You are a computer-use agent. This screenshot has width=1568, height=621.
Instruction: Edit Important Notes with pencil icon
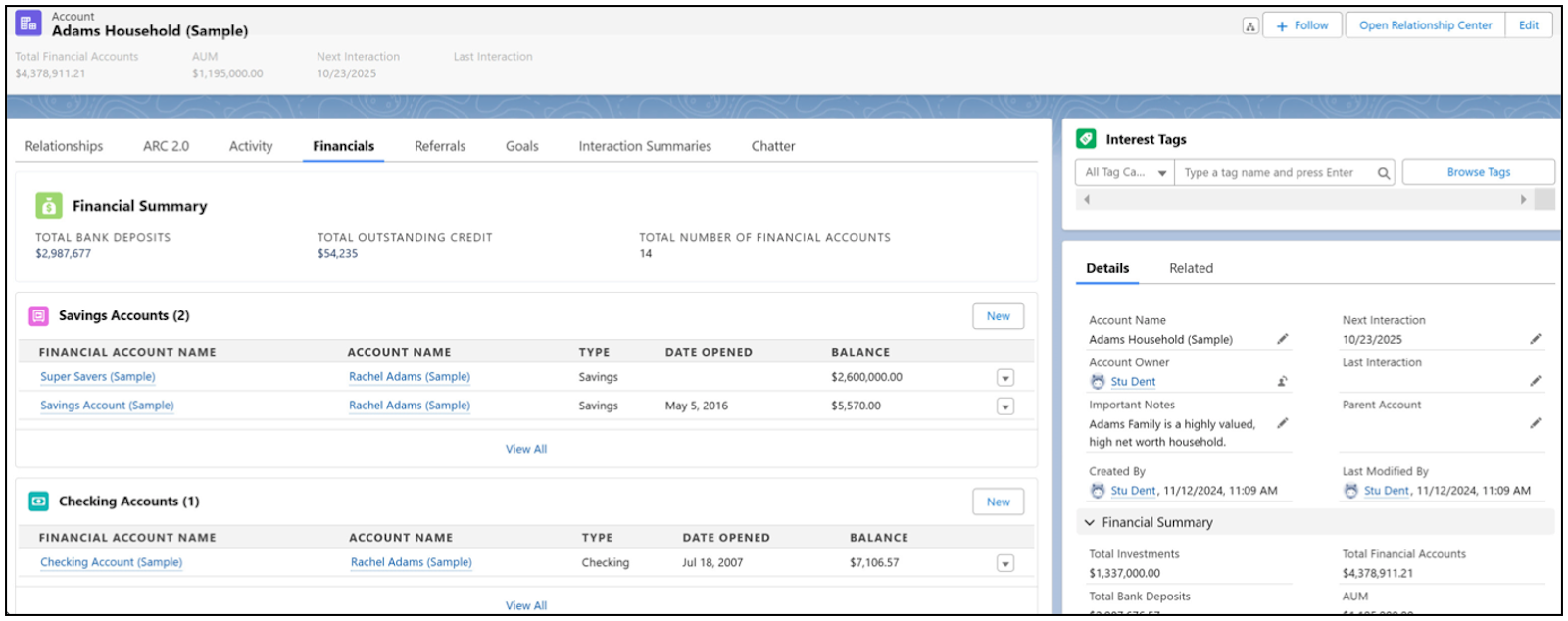pos(1282,423)
